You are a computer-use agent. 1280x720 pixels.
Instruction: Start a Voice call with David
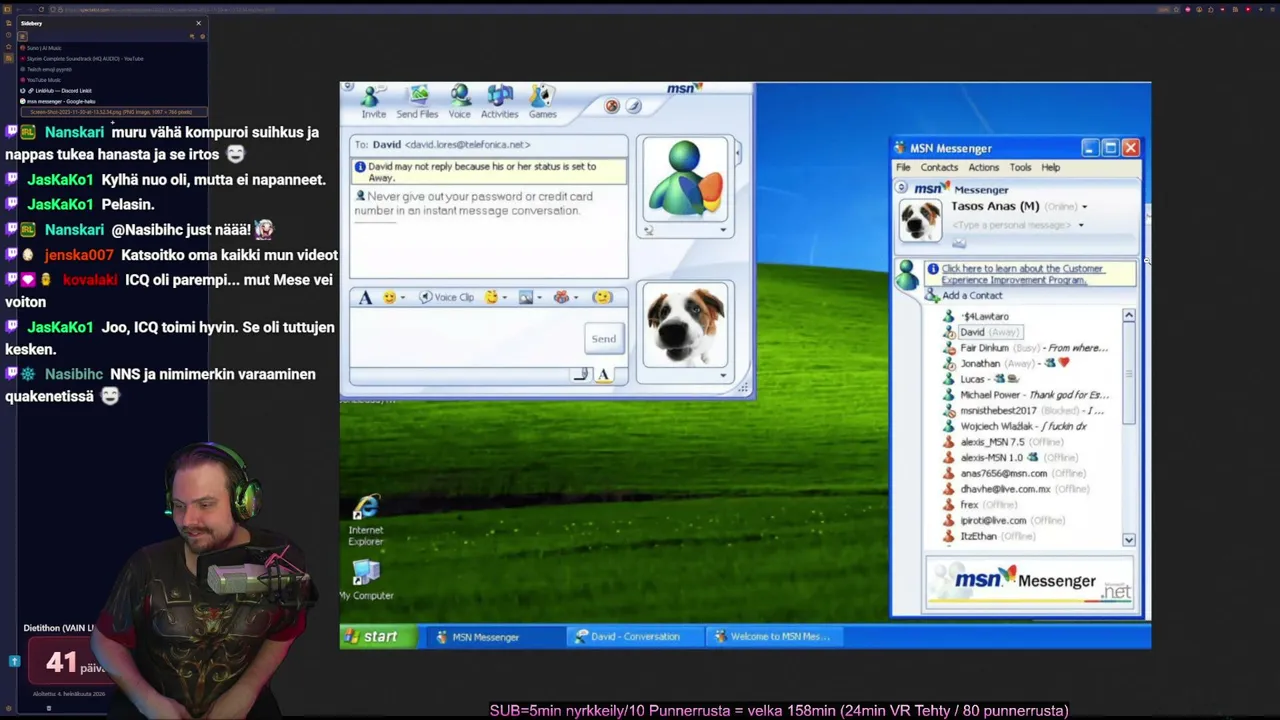pos(459,102)
